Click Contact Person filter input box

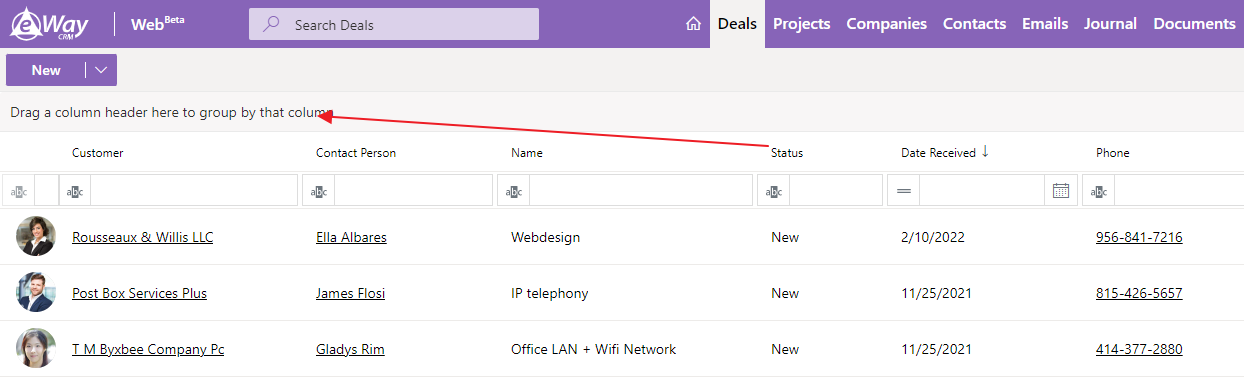pos(412,190)
